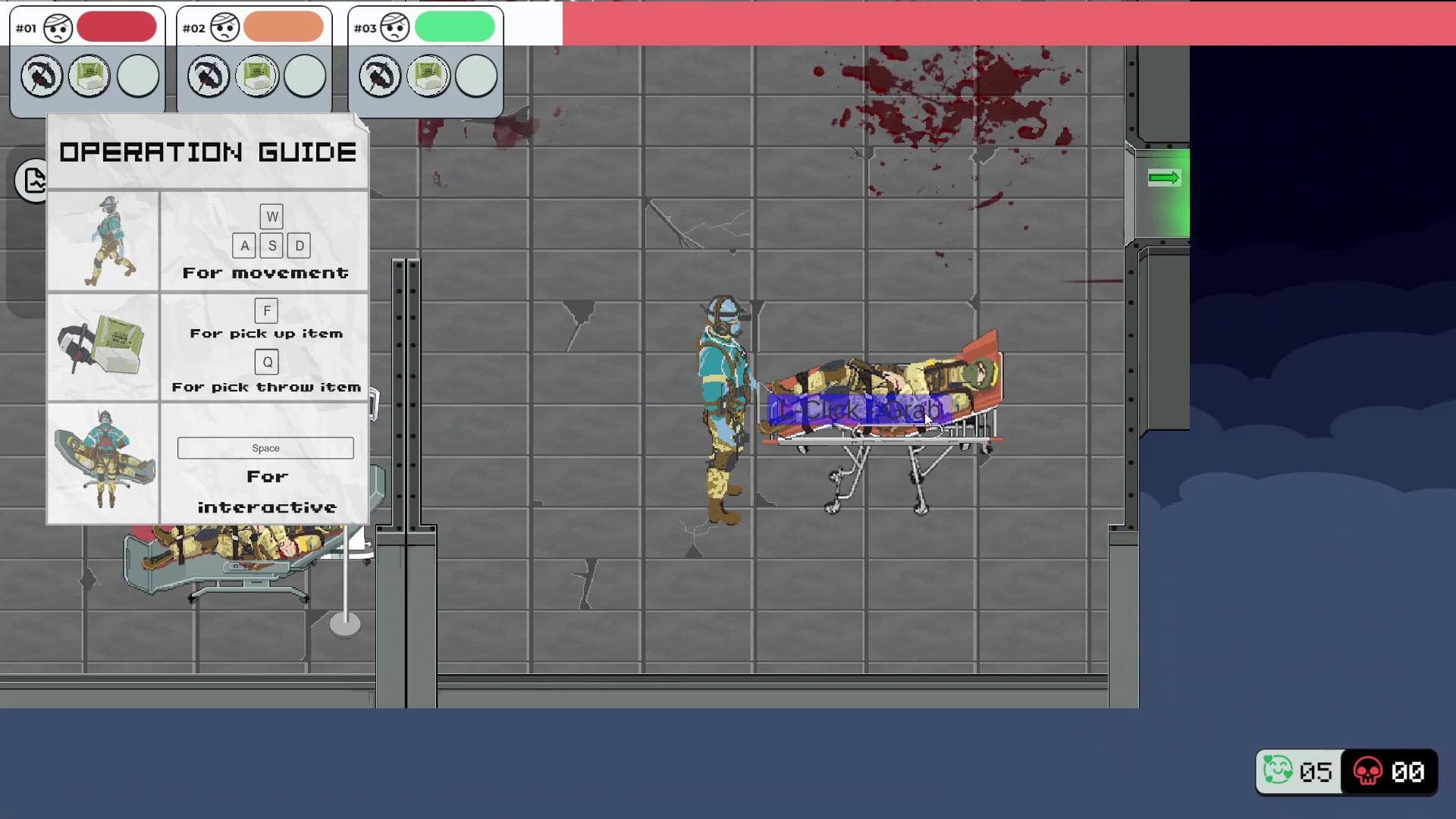Click the OPERATION GUIDE title

(208, 152)
